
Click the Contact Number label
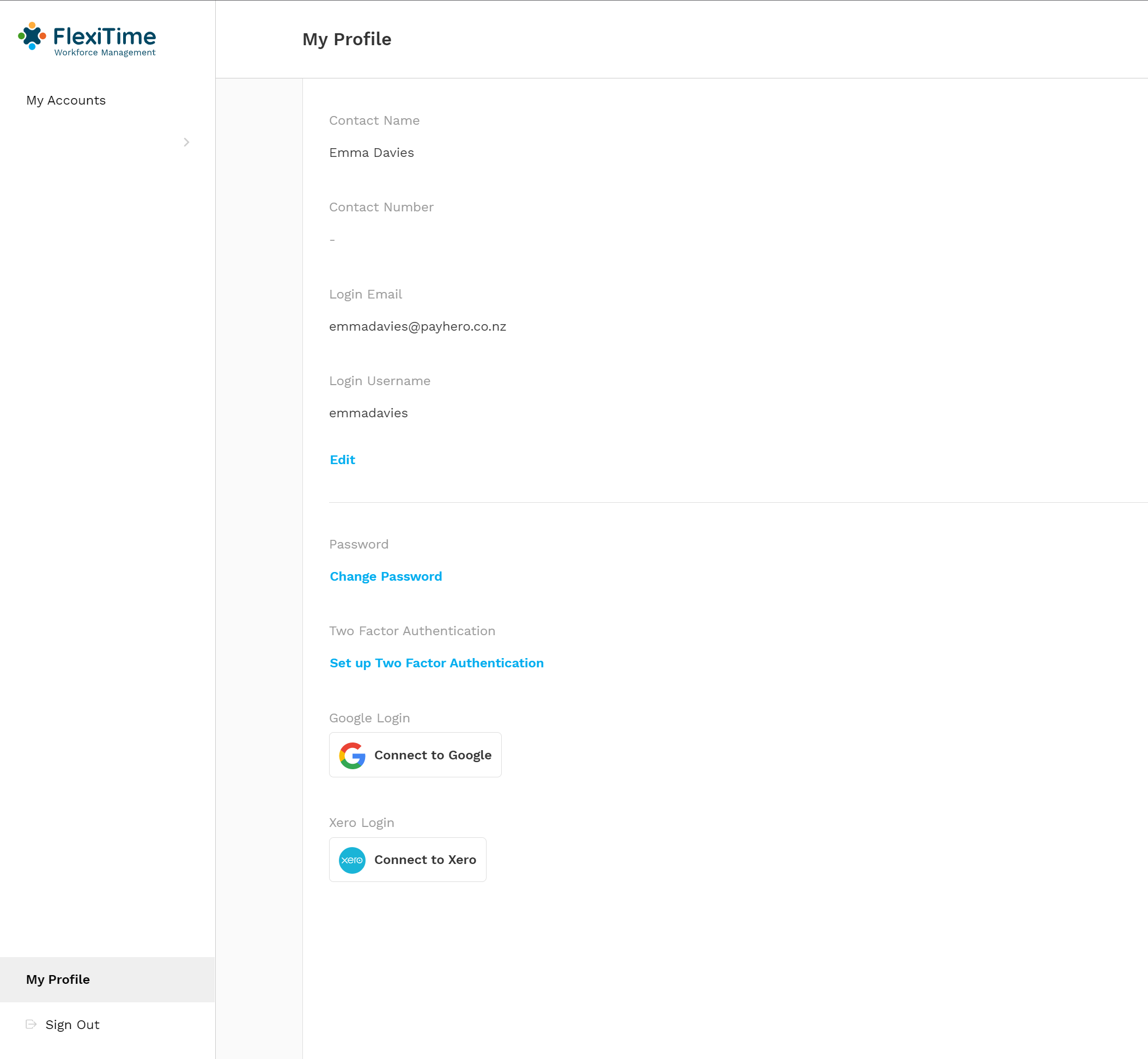(381, 207)
